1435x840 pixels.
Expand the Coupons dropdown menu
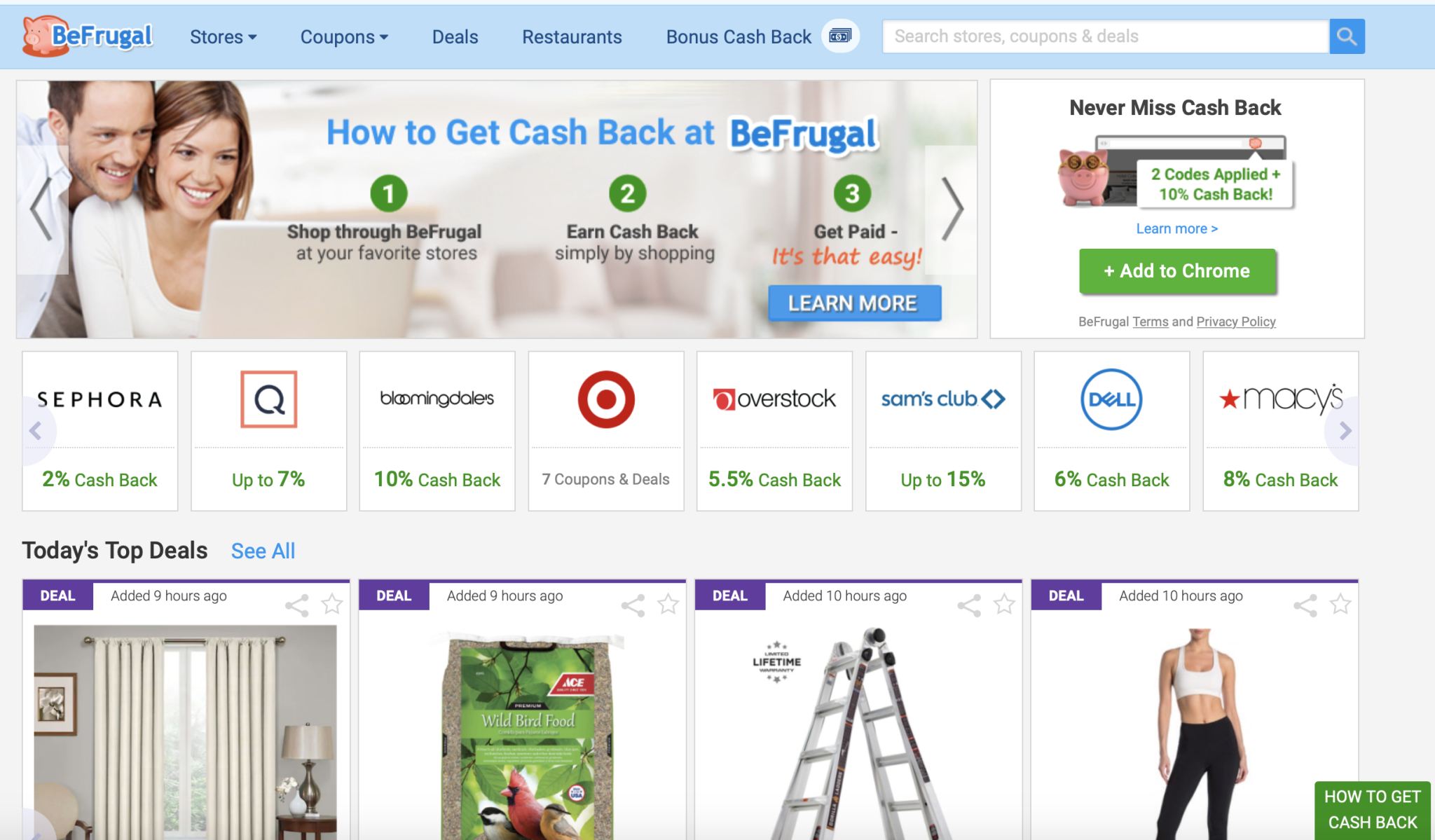coord(344,36)
